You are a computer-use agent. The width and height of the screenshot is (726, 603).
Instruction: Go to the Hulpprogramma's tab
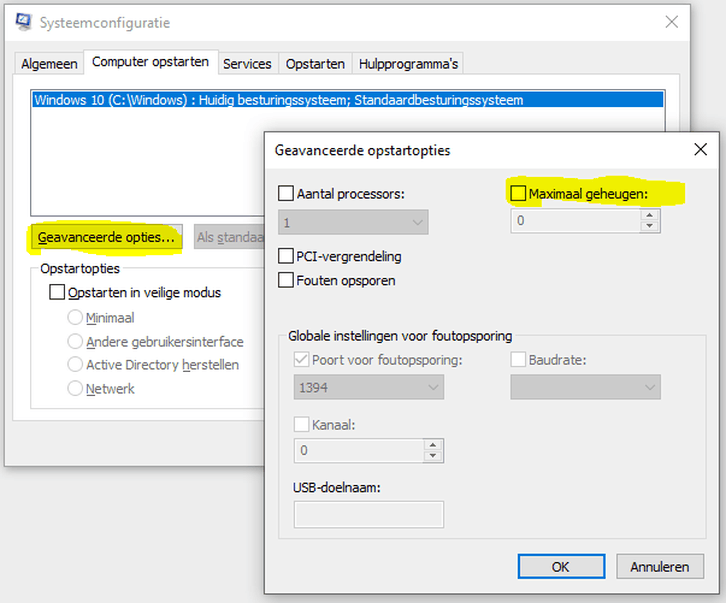[x=408, y=63]
